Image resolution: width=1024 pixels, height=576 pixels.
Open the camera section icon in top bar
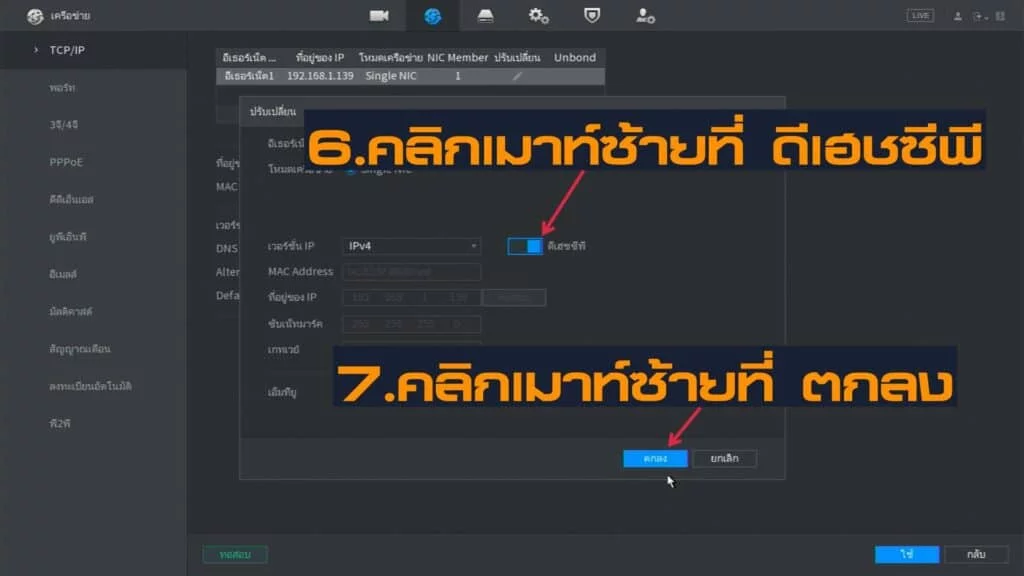pos(379,16)
